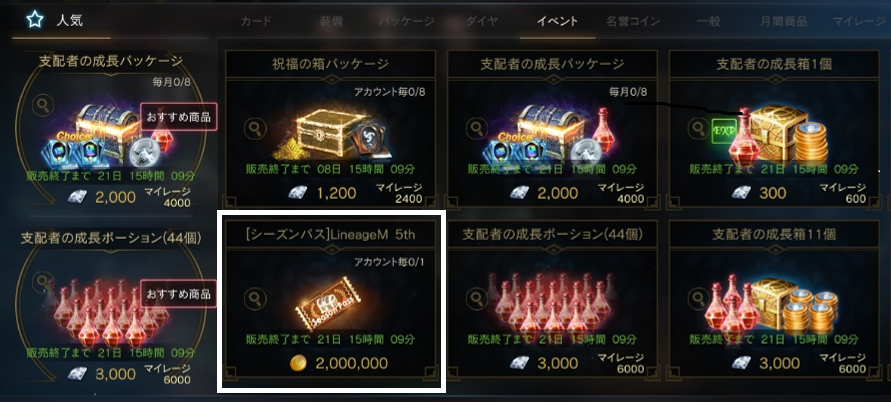Open the 月間商品 tab
Viewport: 891px width, 402px height.
(784, 22)
